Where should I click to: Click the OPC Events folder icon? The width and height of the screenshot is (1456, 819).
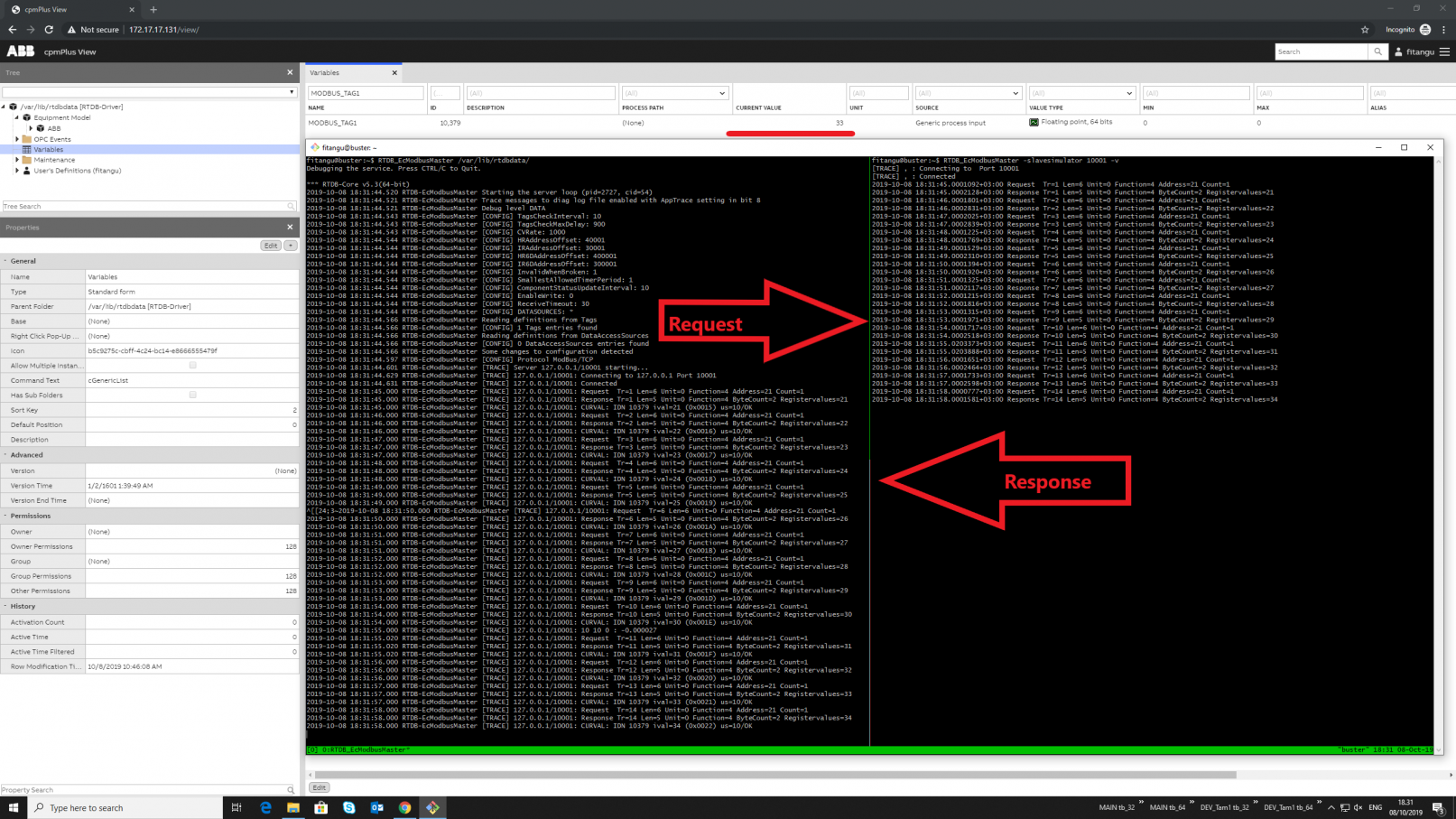[x=26, y=139]
